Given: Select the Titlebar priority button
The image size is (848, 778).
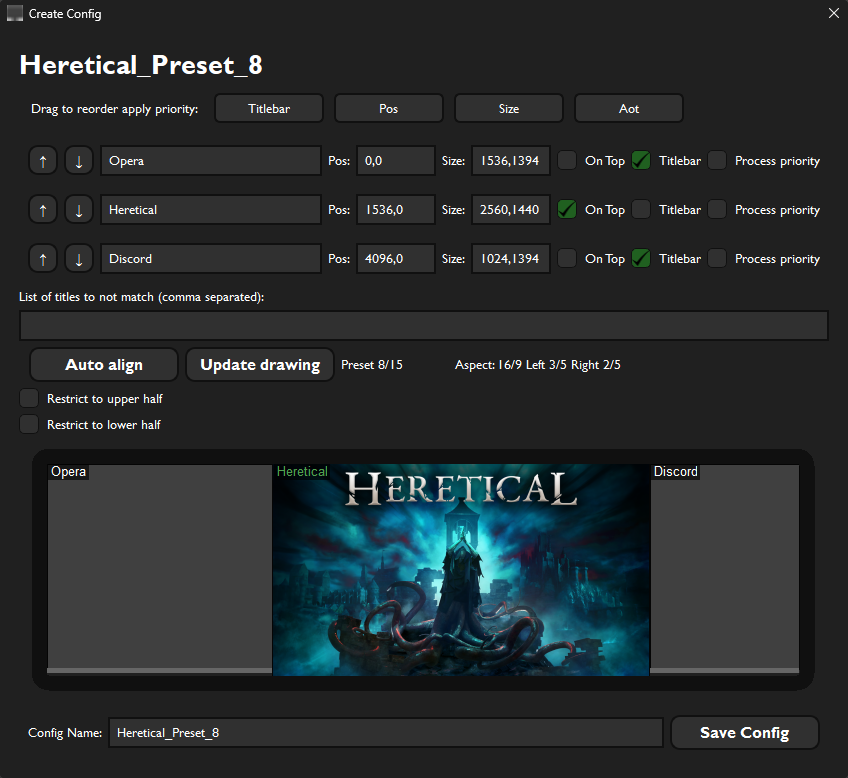Looking at the screenshot, I should pos(269,109).
